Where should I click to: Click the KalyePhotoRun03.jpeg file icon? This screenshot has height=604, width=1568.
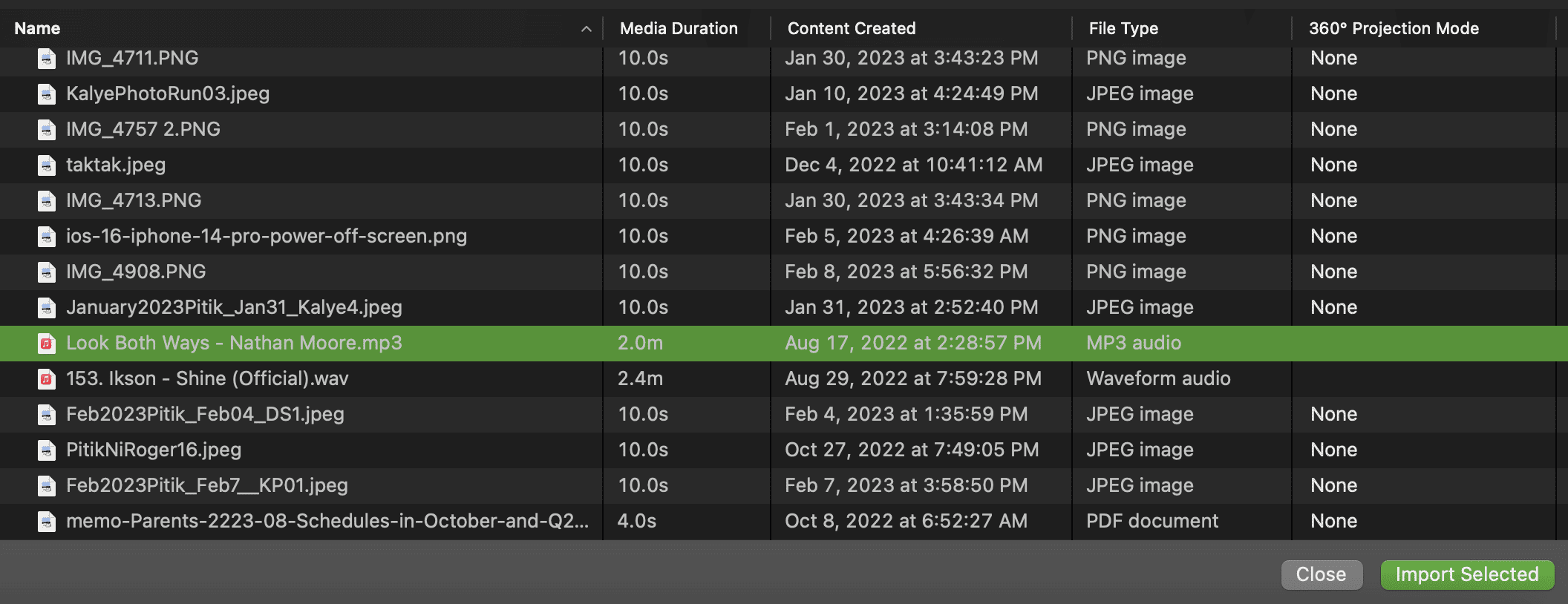47,94
